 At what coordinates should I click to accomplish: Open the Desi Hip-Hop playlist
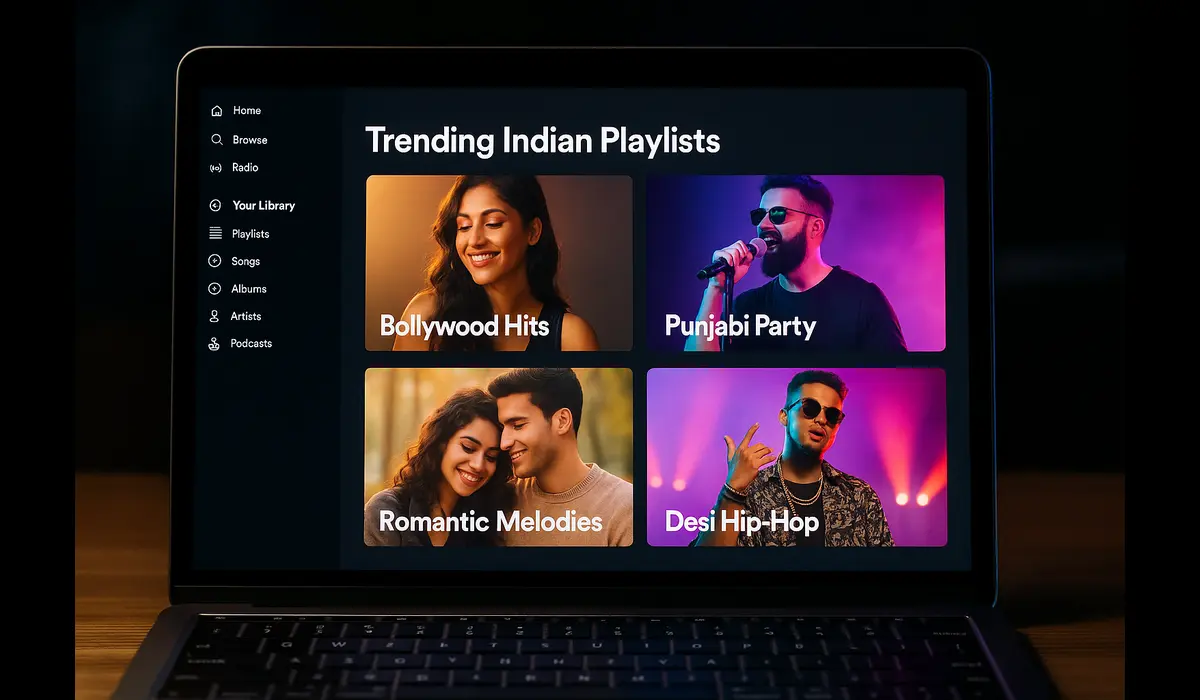point(795,456)
